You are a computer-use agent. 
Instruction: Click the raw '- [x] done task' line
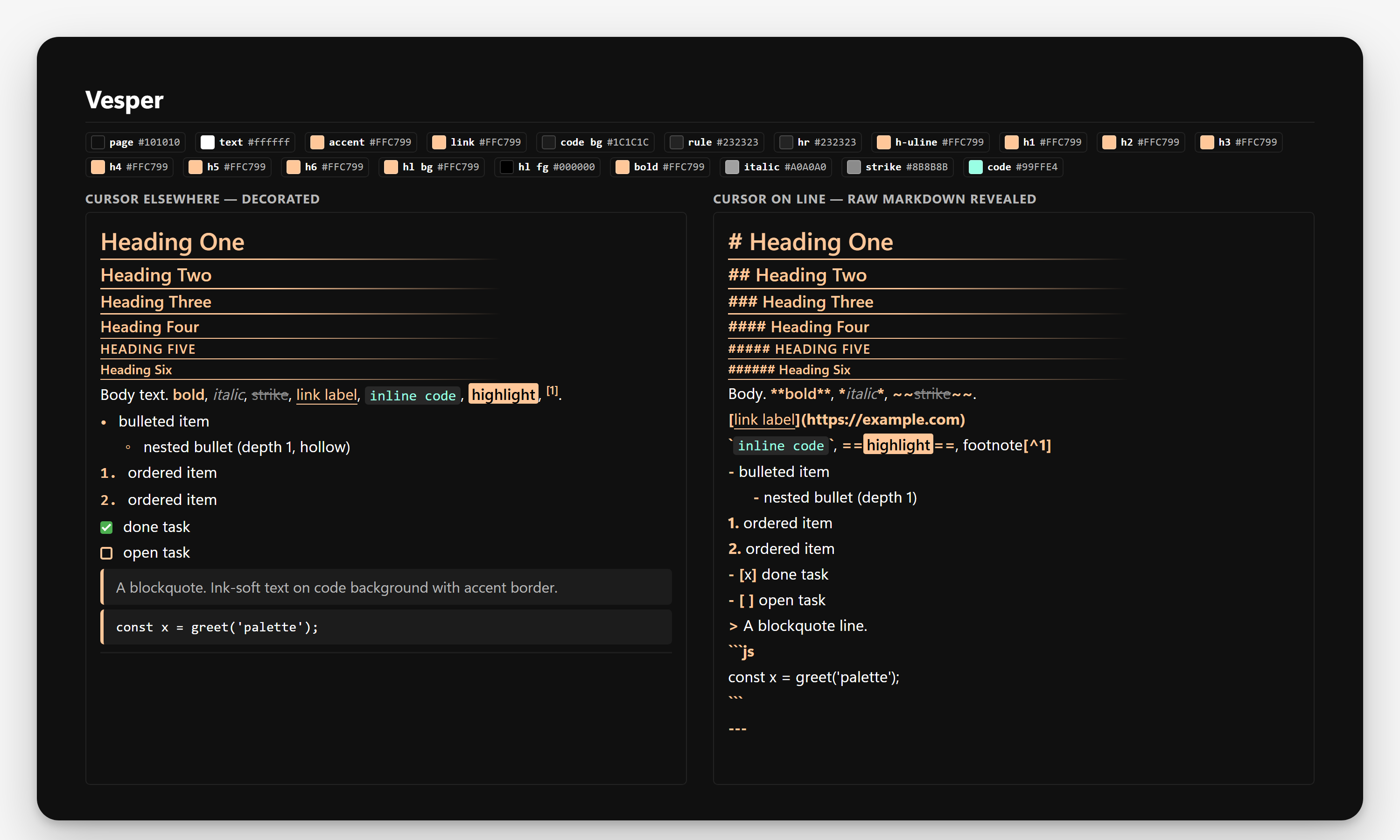tap(778, 574)
